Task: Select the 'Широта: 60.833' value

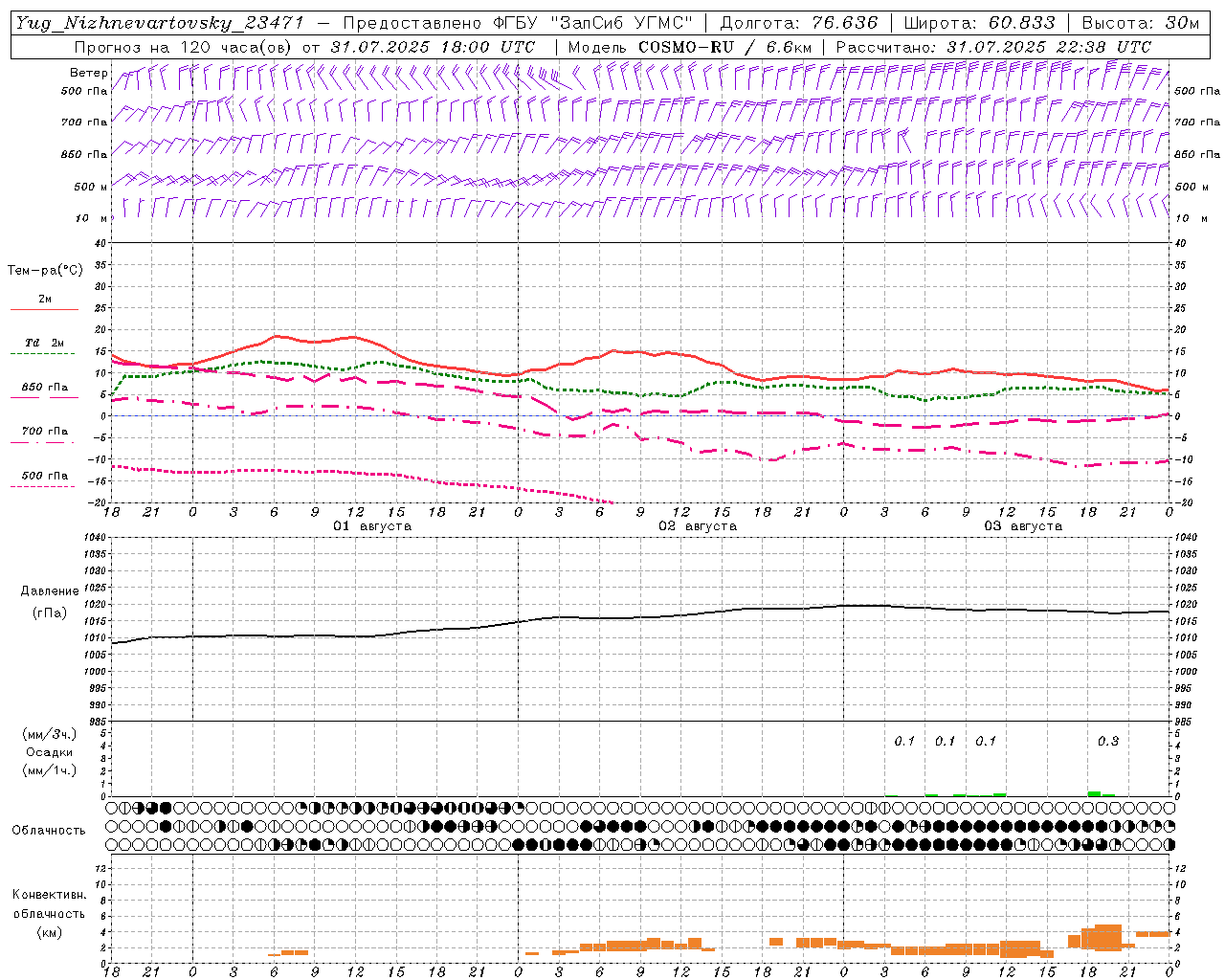Action: pyautogui.click(x=979, y=23)
